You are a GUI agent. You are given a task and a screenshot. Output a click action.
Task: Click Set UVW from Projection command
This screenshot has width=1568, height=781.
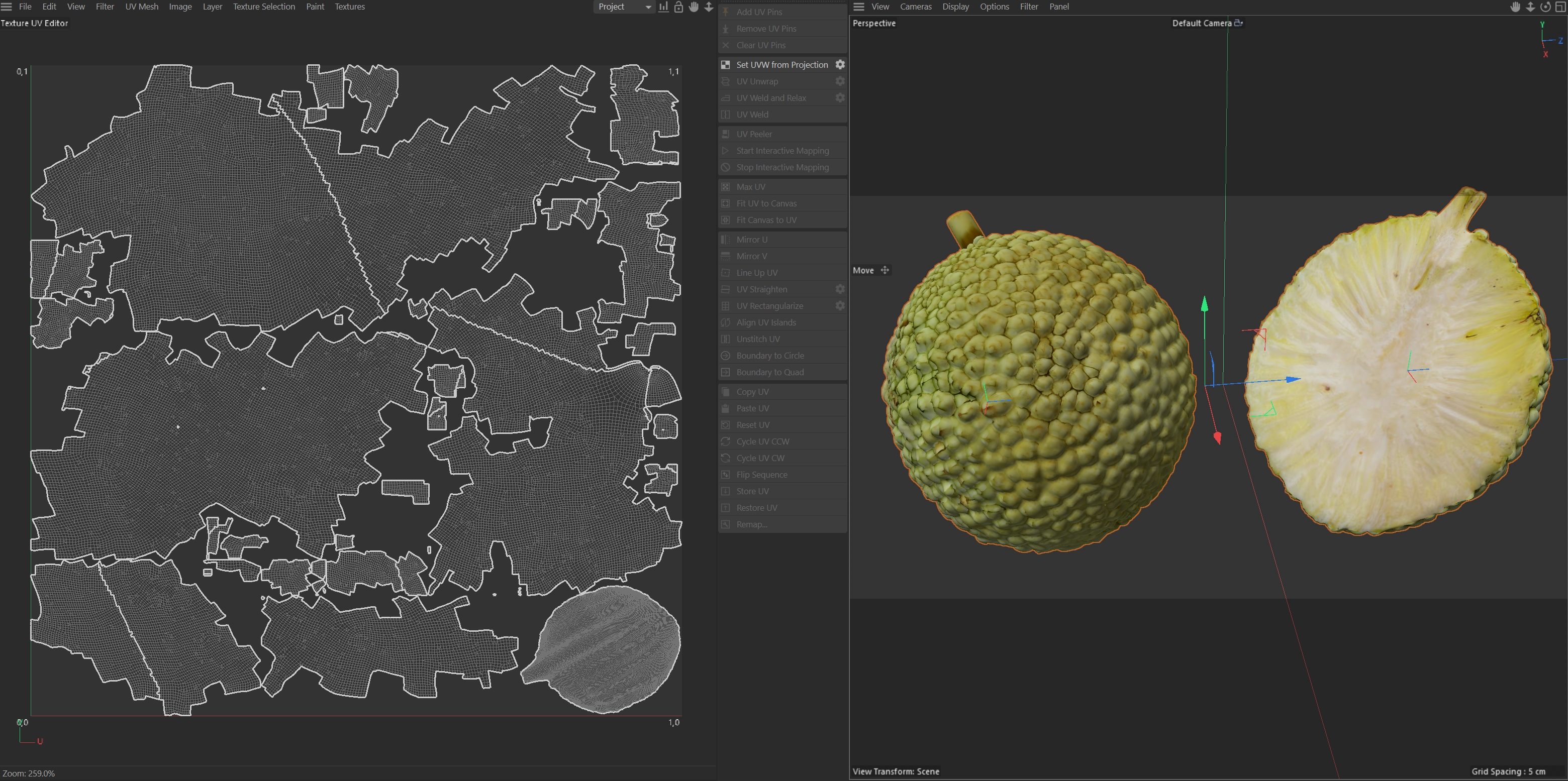781,64
